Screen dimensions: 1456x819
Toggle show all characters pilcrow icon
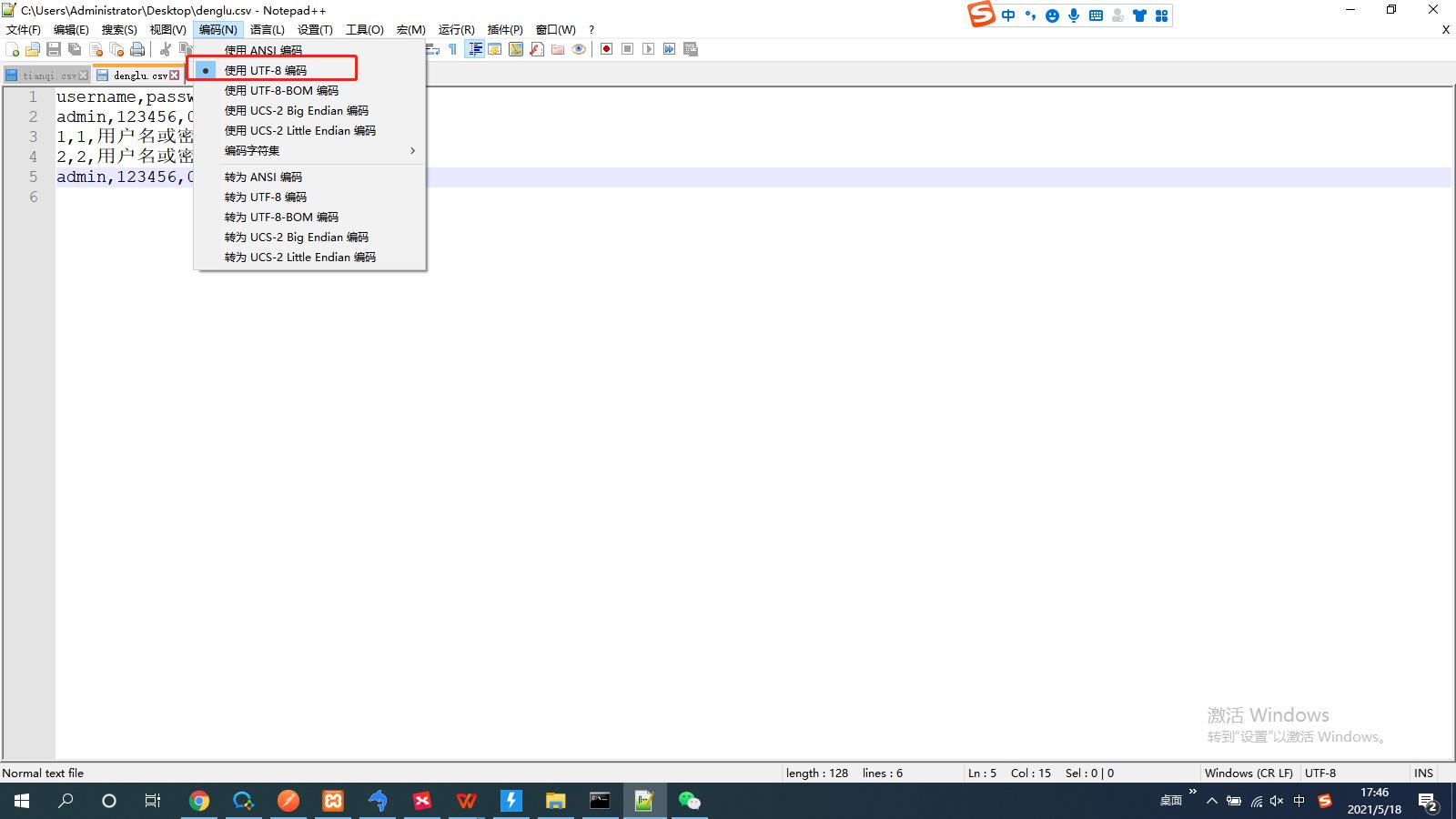pyautogui.click(x=452, y=49)
